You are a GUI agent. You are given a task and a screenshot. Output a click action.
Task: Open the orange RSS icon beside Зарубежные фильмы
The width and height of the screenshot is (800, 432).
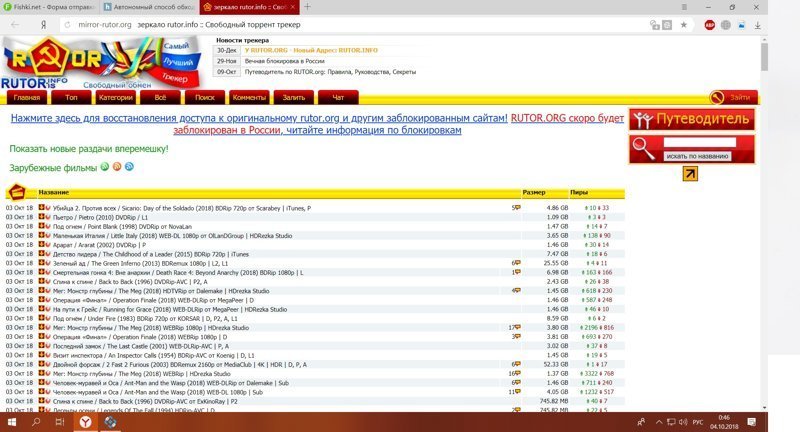(117, 166)
